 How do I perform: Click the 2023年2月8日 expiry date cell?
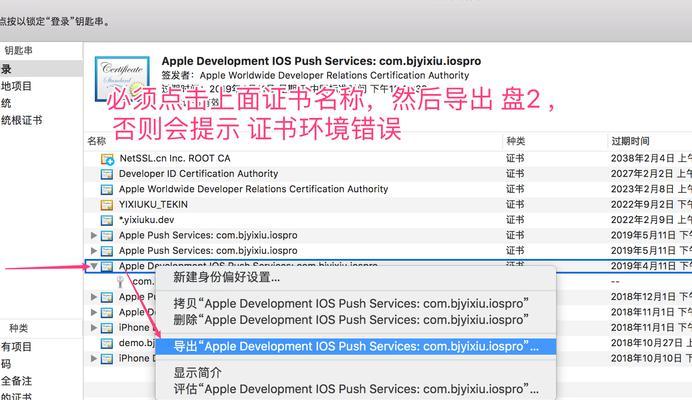pyautogui.click(x=651, y=189)
